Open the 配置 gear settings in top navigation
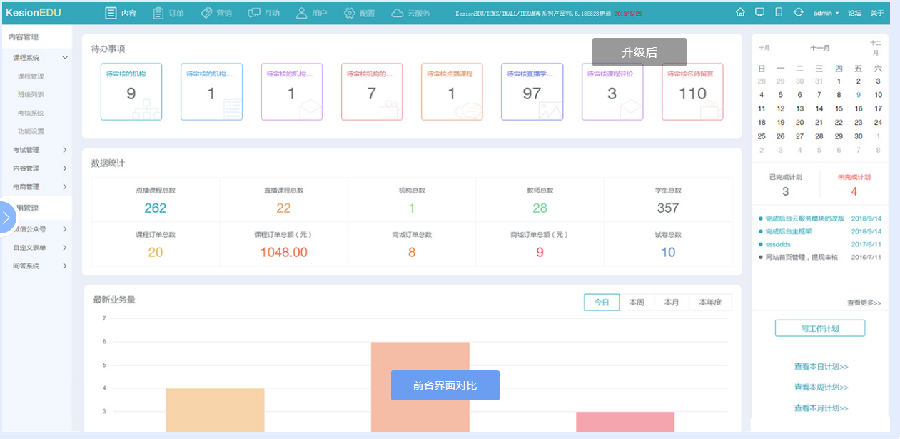900x439 pixels. click(x=357, y=13)
